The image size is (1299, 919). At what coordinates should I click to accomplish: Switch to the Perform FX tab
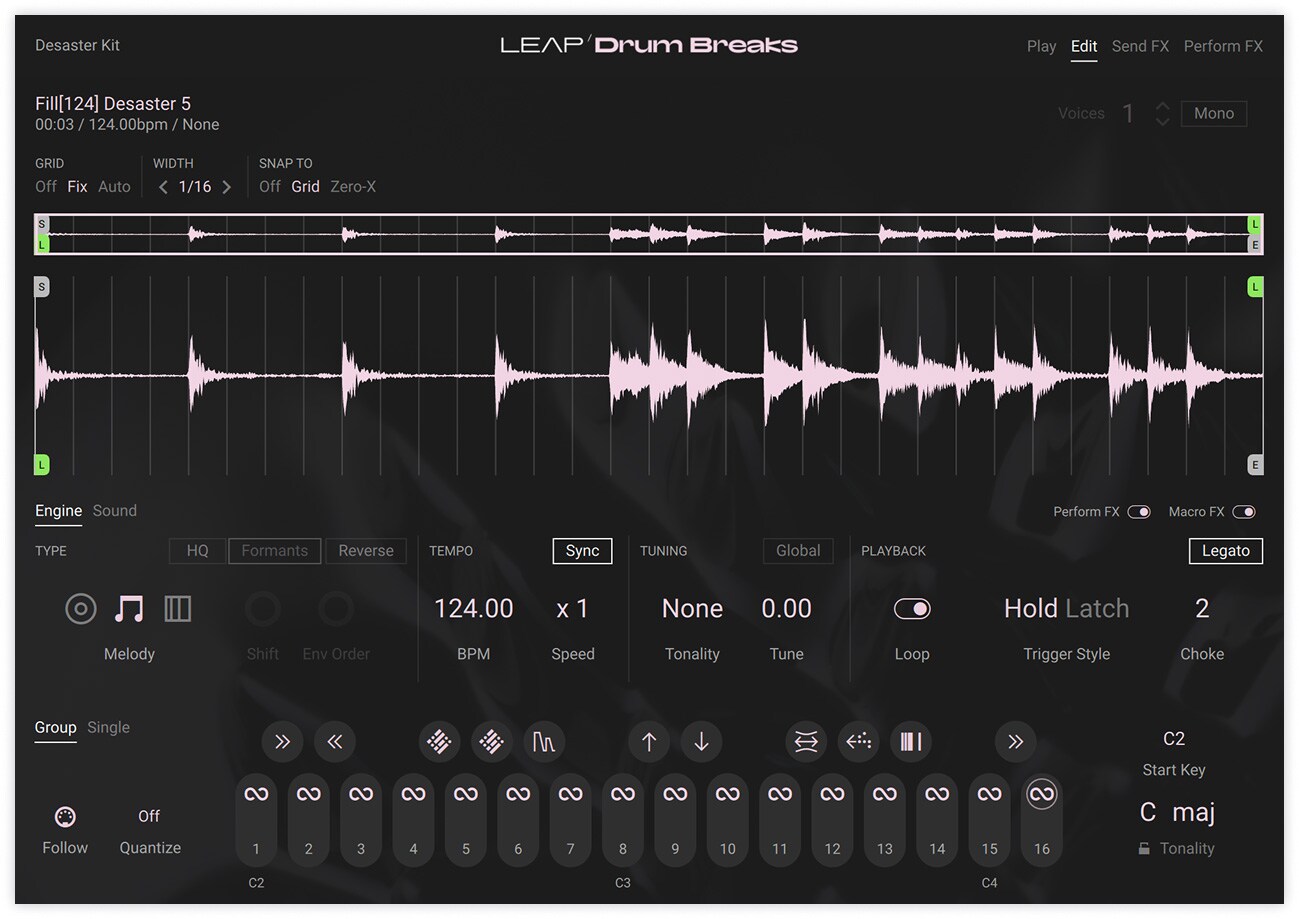(x=1222, y=46)
